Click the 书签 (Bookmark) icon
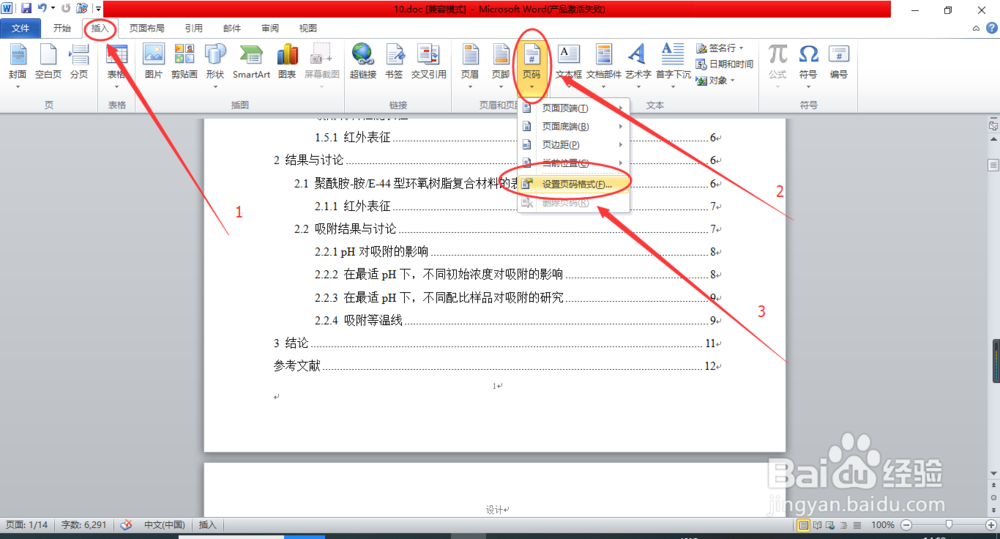Viewport: 1000px width, 539px height. (x=394, y=62)
